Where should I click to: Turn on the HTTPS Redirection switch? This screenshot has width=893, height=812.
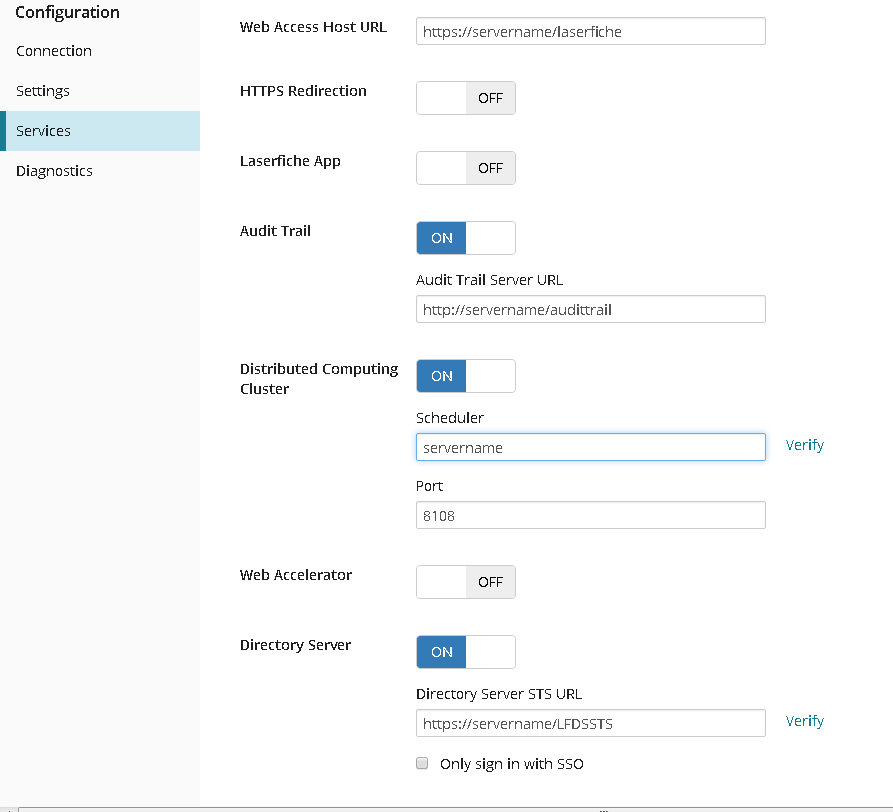(466, 98)
